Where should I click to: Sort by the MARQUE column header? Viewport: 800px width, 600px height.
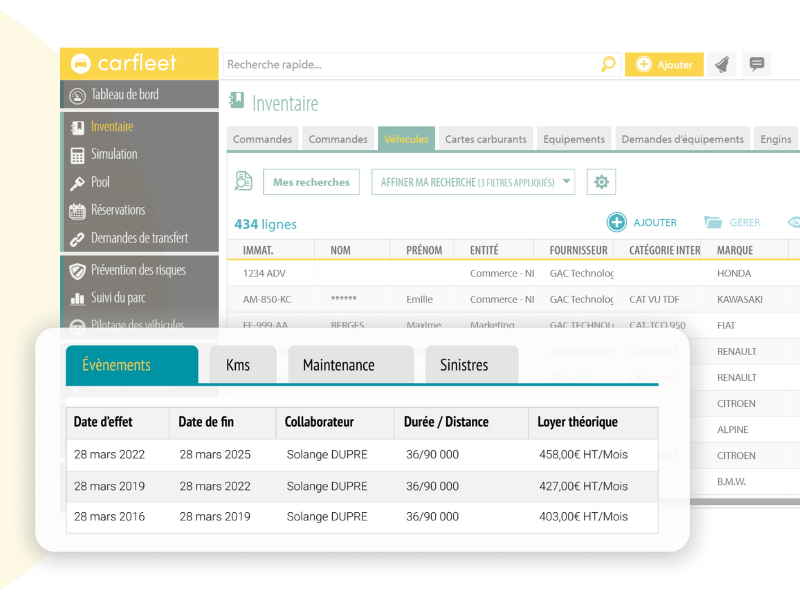coord(735,250)
